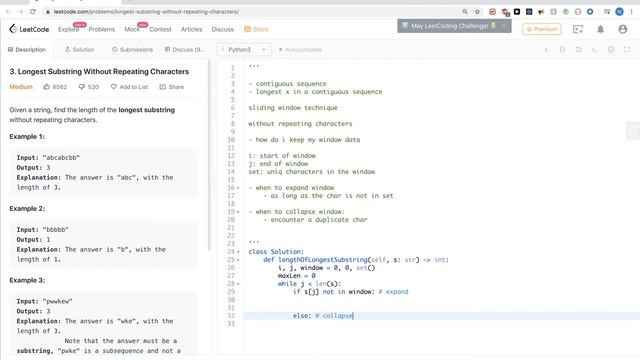Image resolution: width=640 pixels, height=360 pixels.
Task: Open editor settings clock-shaped icon
Action: coord(611,49)
